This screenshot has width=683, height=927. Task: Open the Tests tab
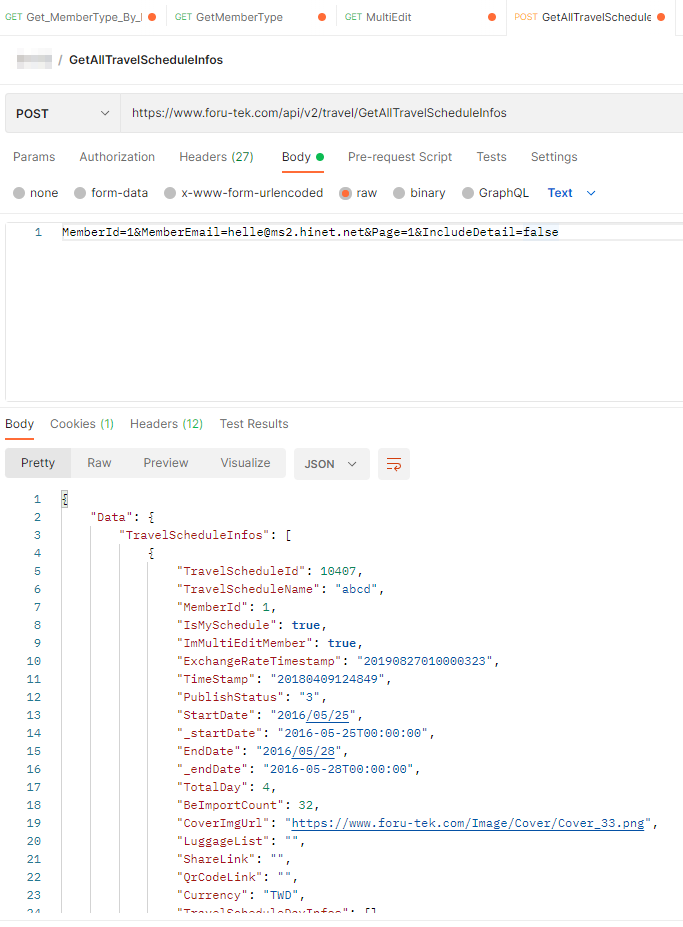[x=491, y=157]
